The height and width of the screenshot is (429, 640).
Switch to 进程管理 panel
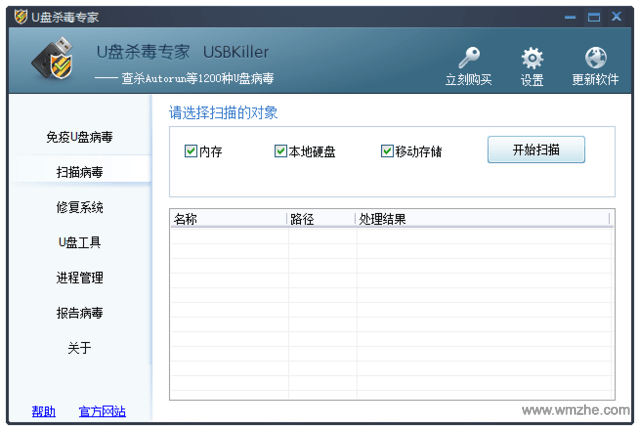pyautogui.click(x=80, y=278)
